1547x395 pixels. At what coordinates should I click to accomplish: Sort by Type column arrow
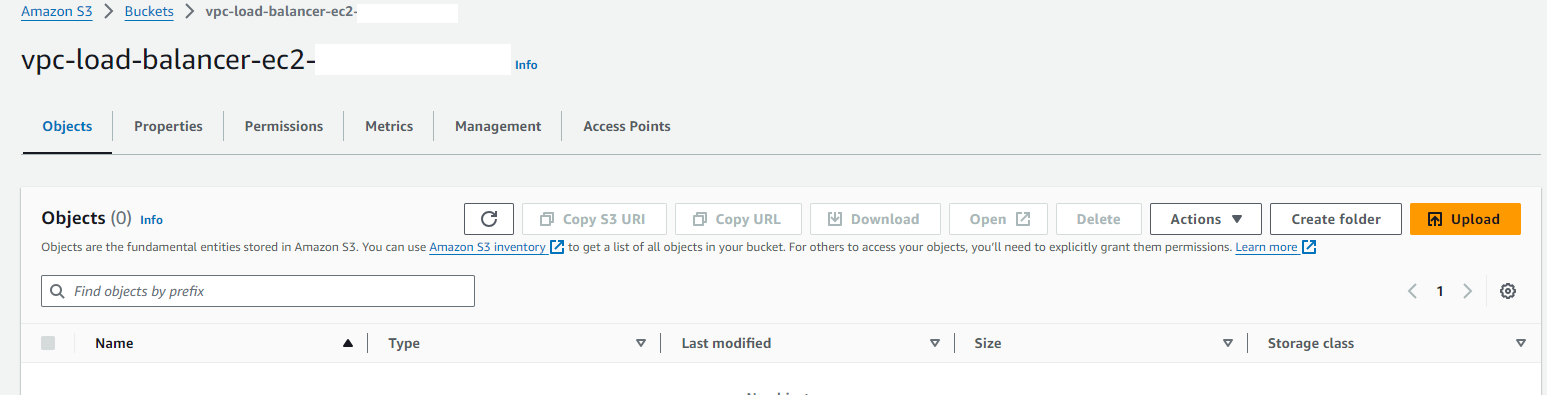click(641, 343)
